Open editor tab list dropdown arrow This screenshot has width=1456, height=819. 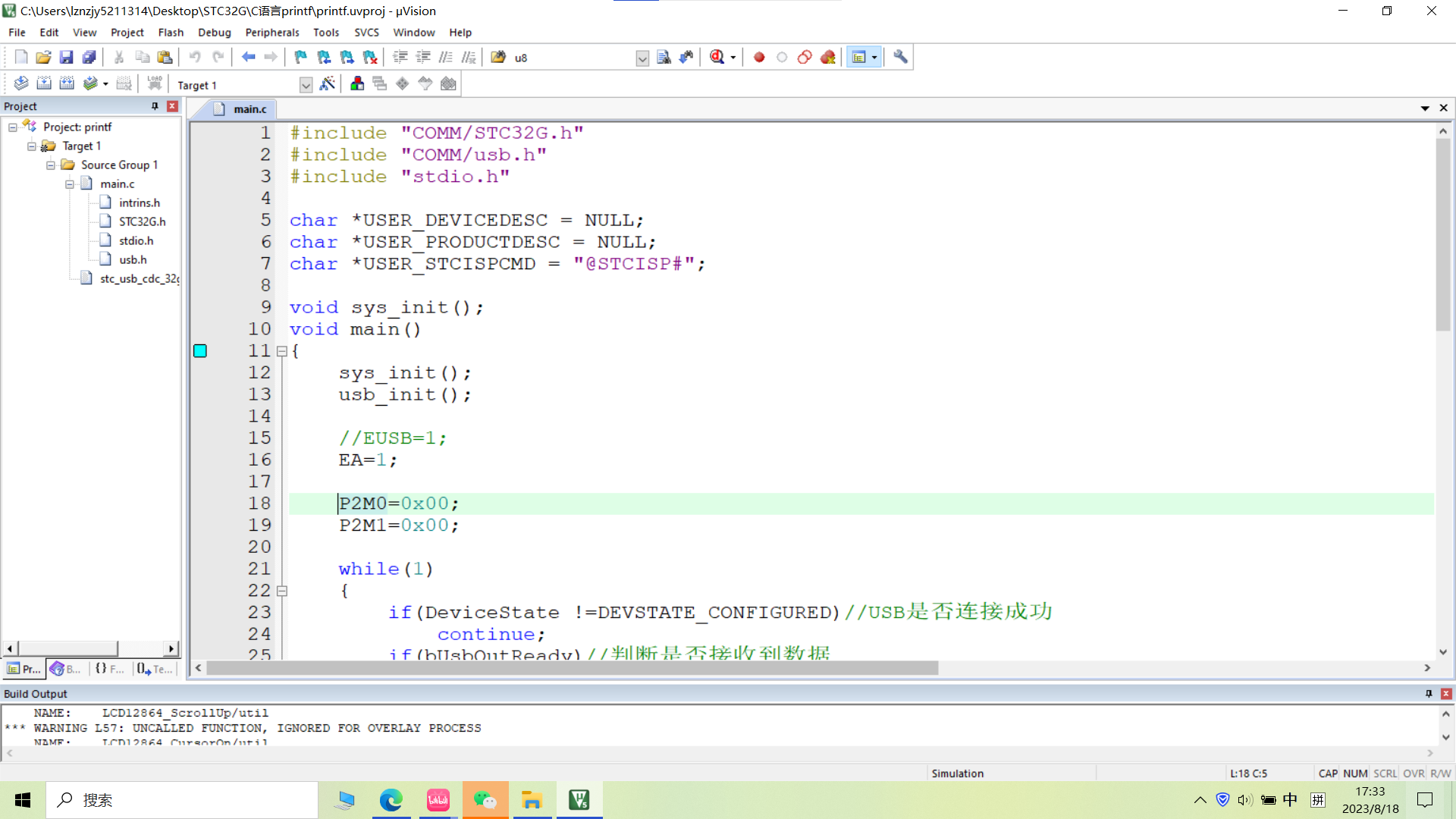(x=1425, y=108)
